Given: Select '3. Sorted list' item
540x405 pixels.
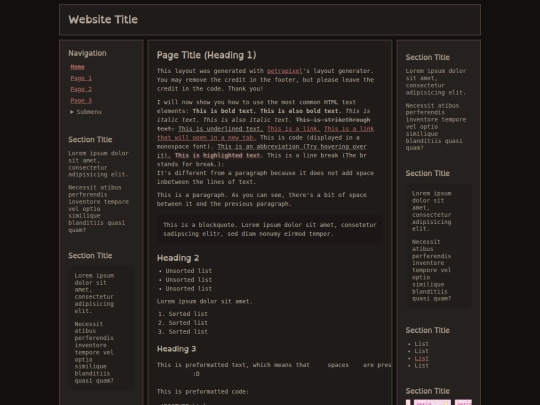Looking at the screenshot, I should [x=183, y=332].
